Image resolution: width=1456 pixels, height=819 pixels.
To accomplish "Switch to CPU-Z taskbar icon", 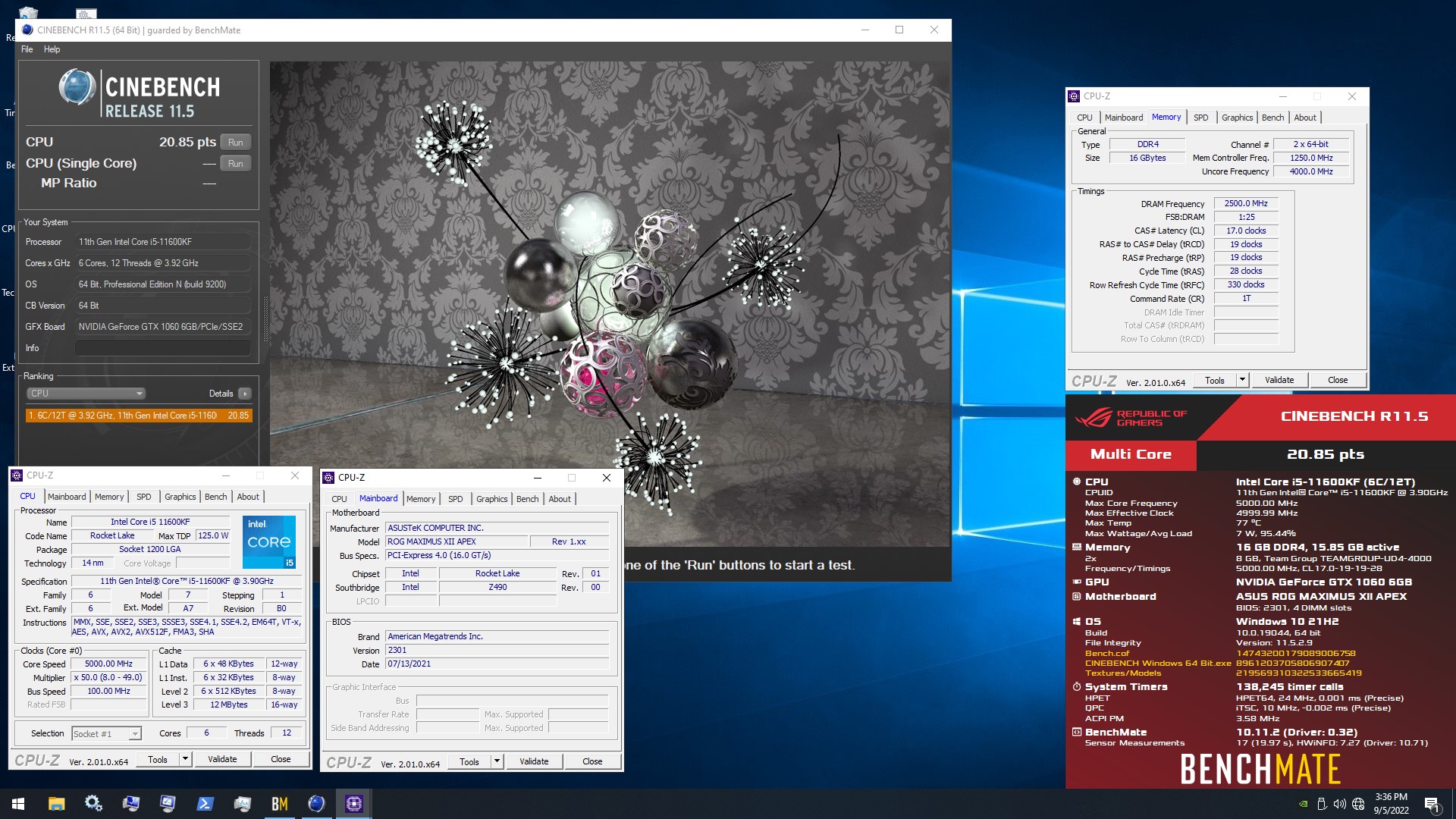I will coord(354,804).
